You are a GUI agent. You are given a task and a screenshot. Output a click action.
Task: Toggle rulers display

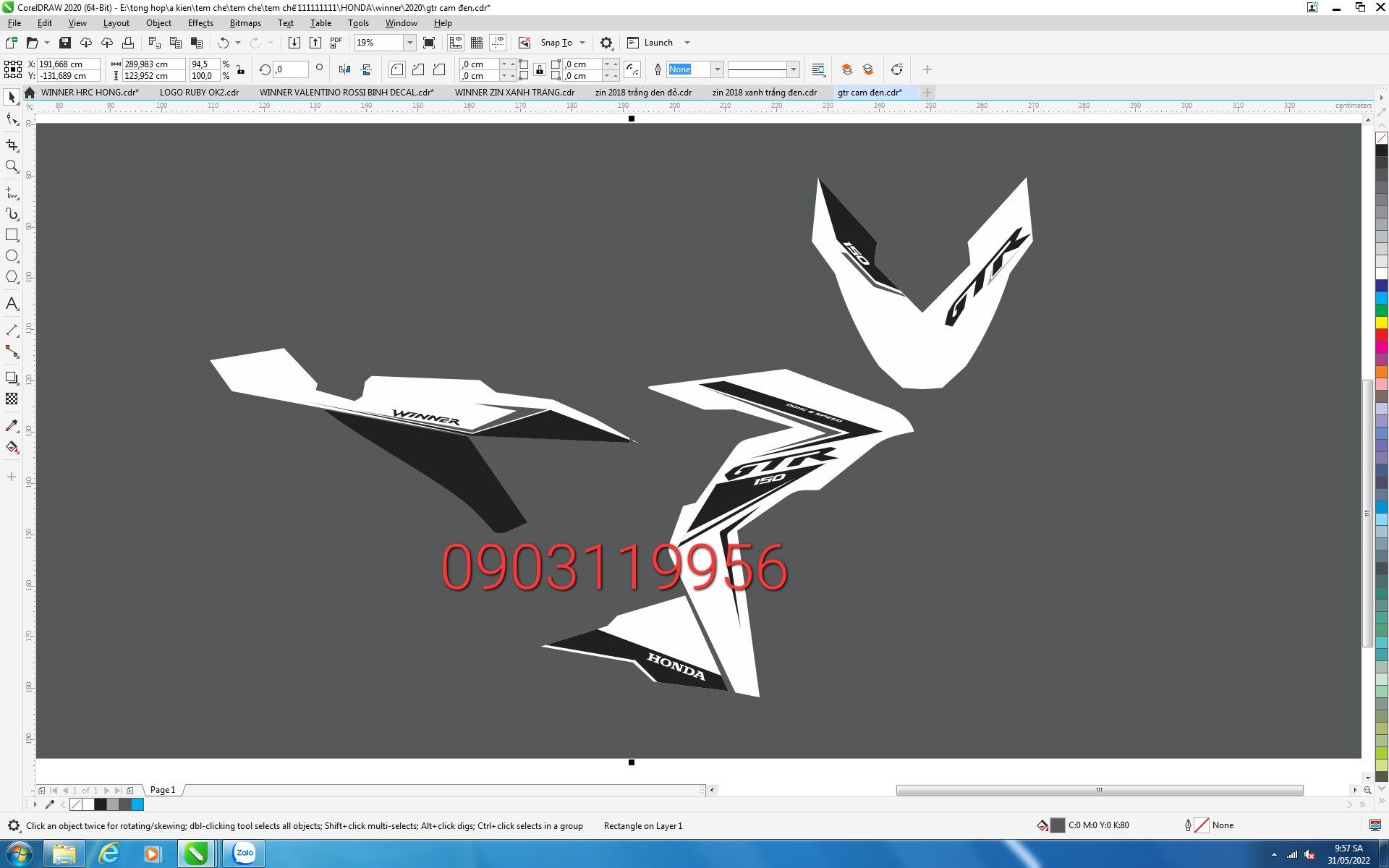tap(456, 43)
